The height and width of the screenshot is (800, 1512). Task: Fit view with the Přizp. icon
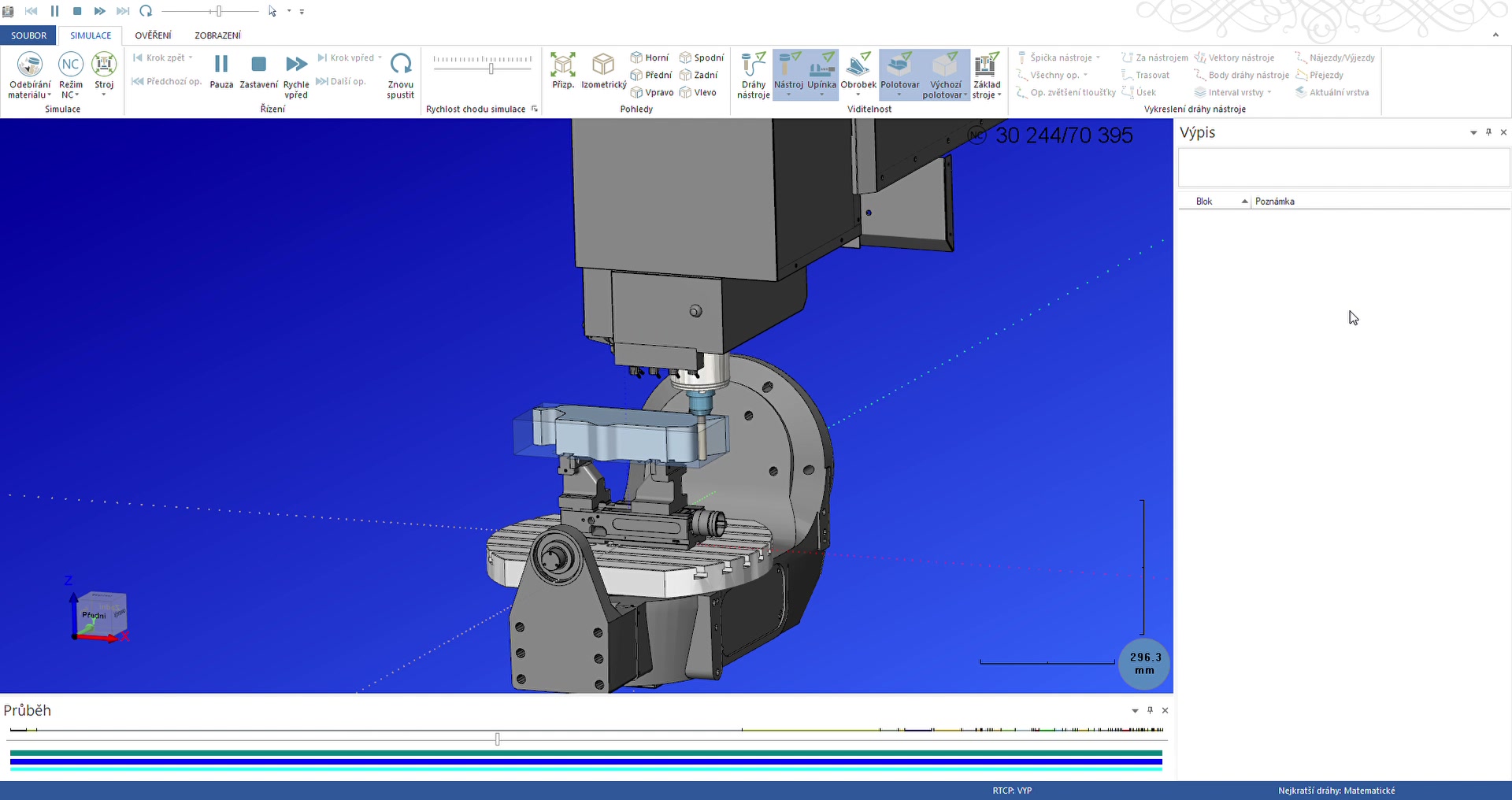tap(563, 71)
